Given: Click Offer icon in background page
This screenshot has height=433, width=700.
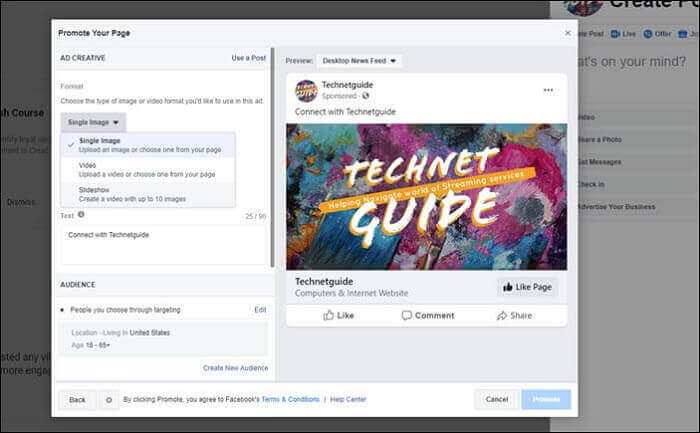Looking at the screenshot, I should pyautogui.click(x=648, y=34).
